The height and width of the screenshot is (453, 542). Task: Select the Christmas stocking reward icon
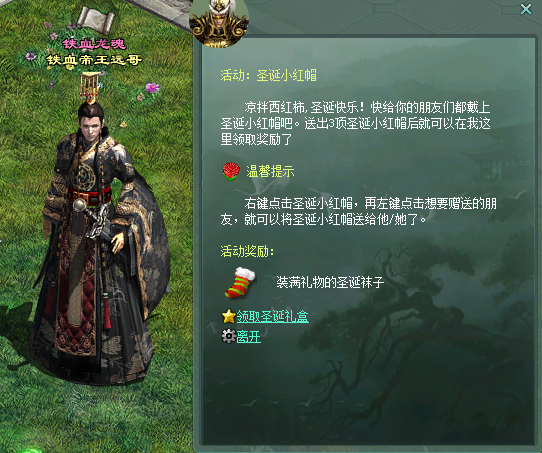[x=241, y=283]
